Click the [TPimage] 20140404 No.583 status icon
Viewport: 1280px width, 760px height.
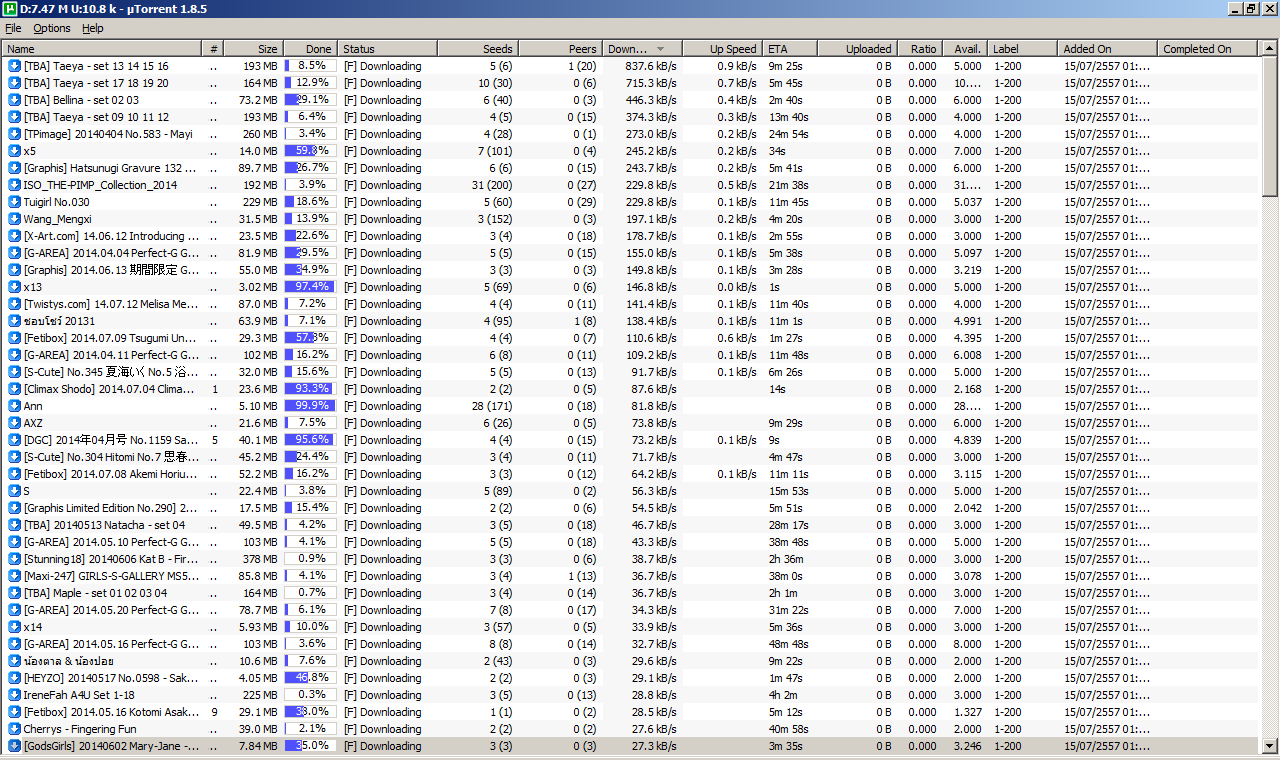click(14, 134)
